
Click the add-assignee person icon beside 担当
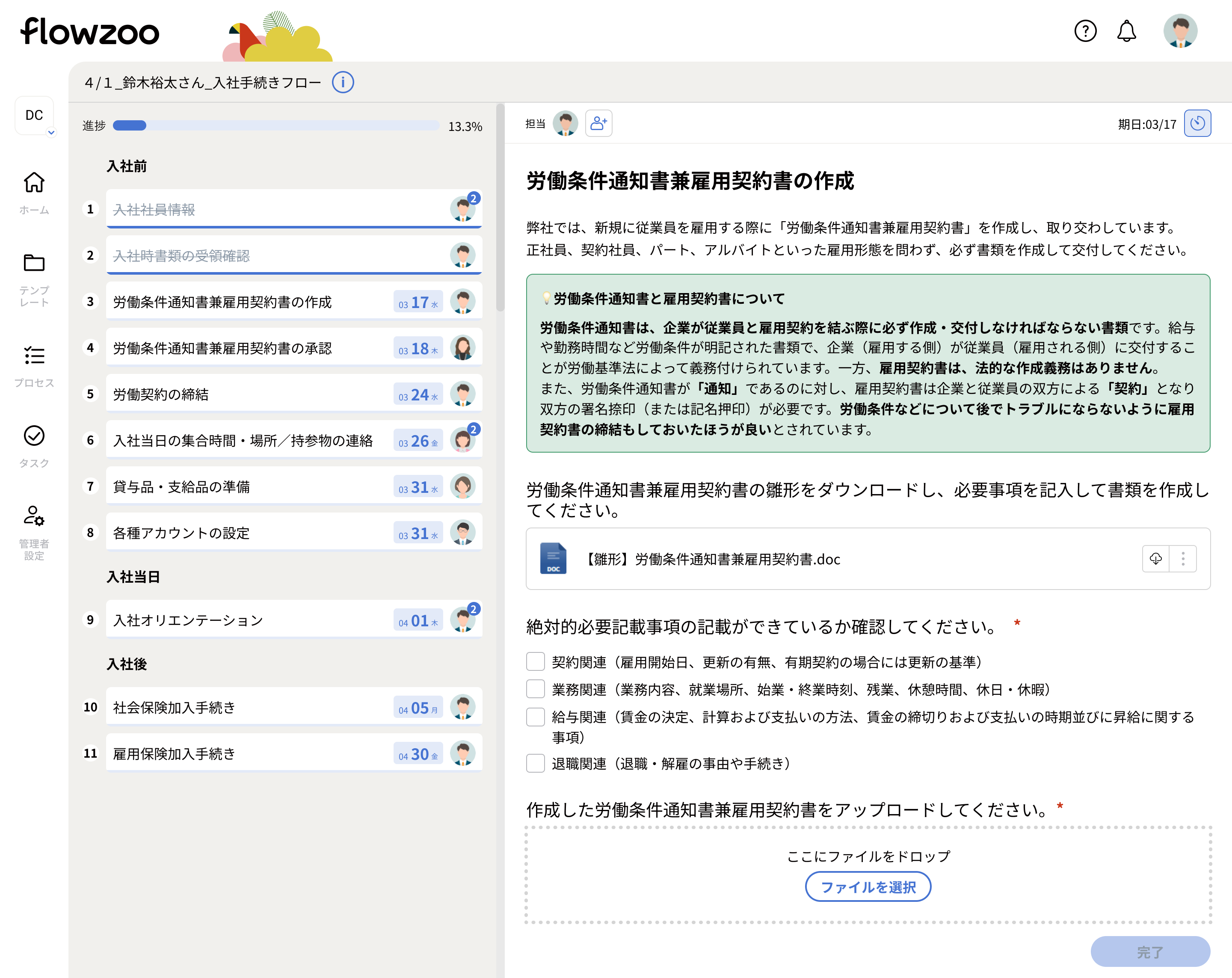click(598, 123)
